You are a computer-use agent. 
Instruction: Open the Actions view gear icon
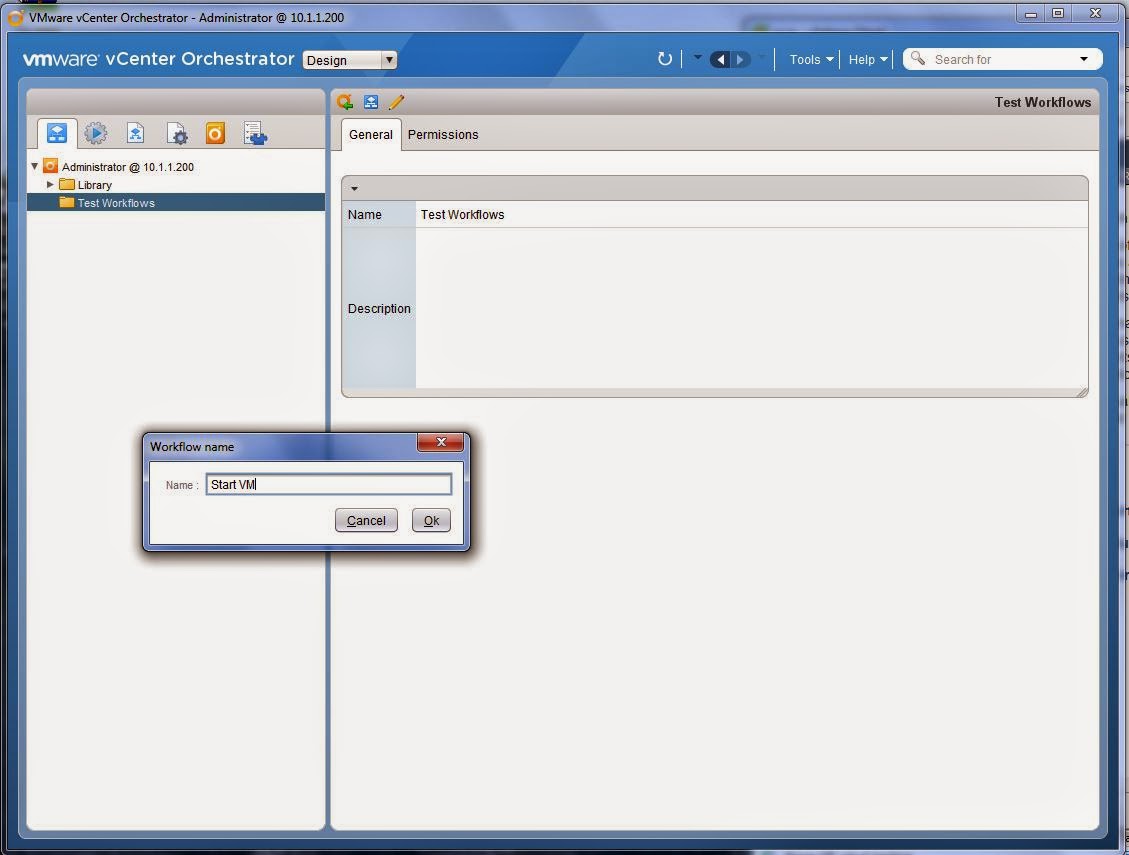pyautogui.click(x=96, y=133)
